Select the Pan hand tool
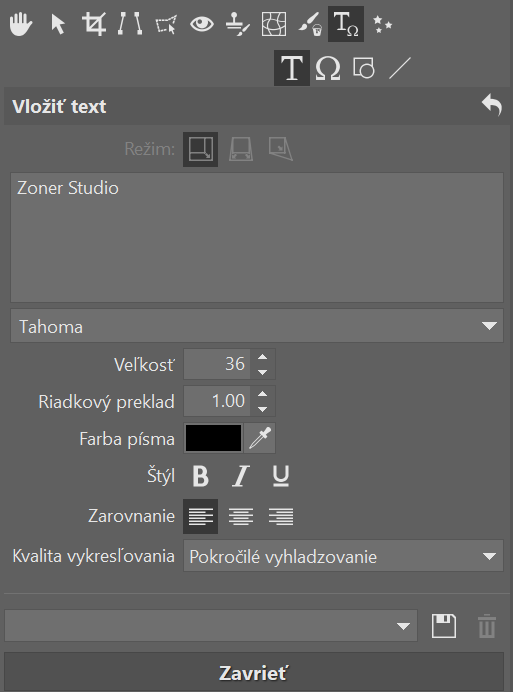This screenshot has height=692, width=513. (x=21, y=24)
